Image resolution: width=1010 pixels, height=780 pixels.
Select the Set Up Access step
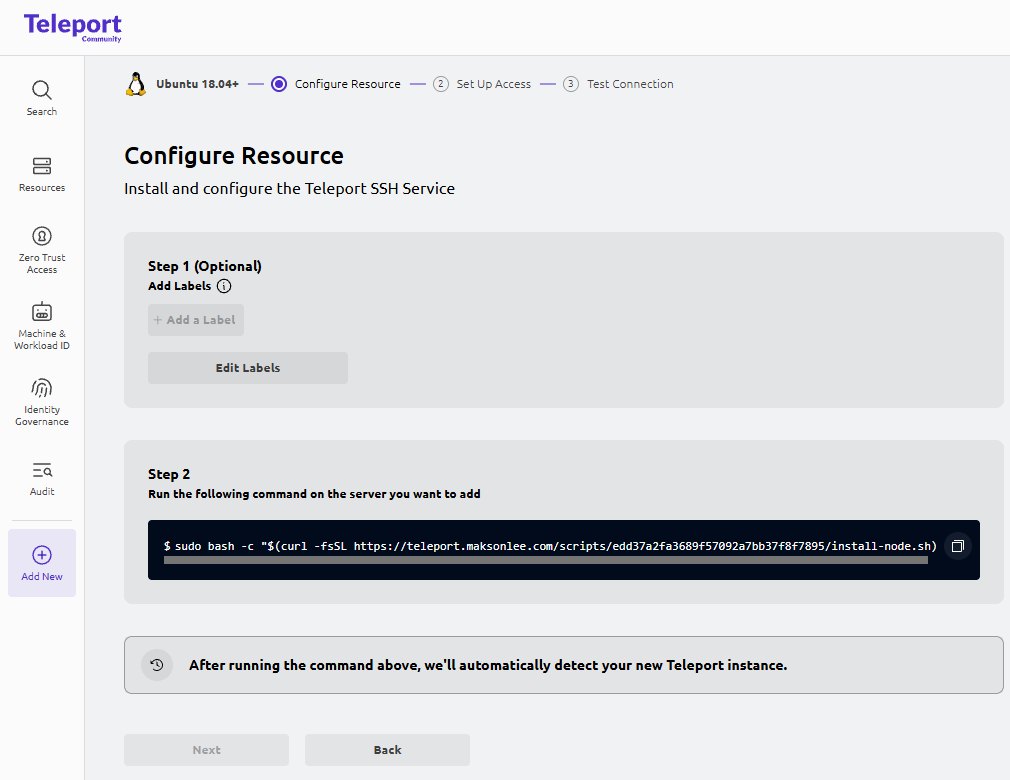493,84
